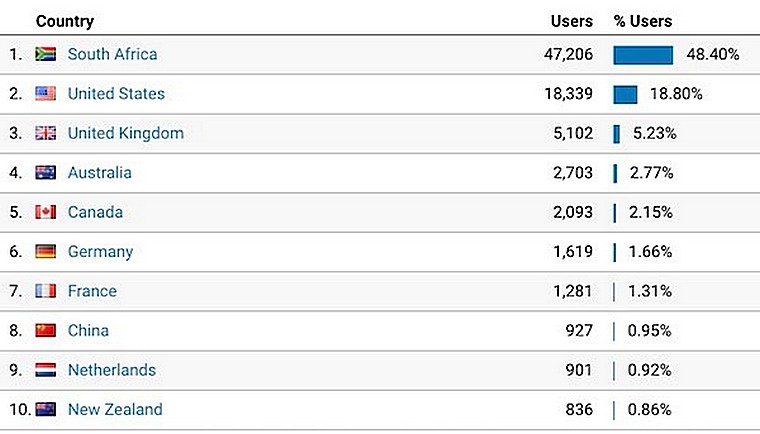Open the United Kingdom country link
760x434 pixels.
coord(126,133)
